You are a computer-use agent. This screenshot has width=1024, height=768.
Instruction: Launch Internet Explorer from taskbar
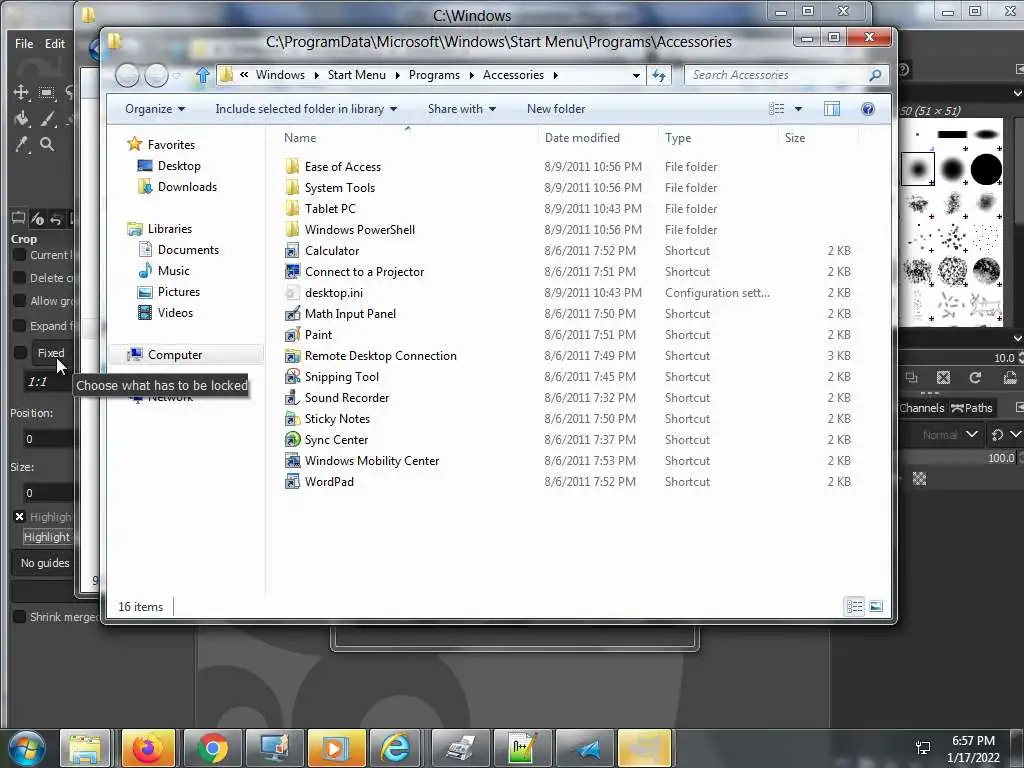click(396, 748)
